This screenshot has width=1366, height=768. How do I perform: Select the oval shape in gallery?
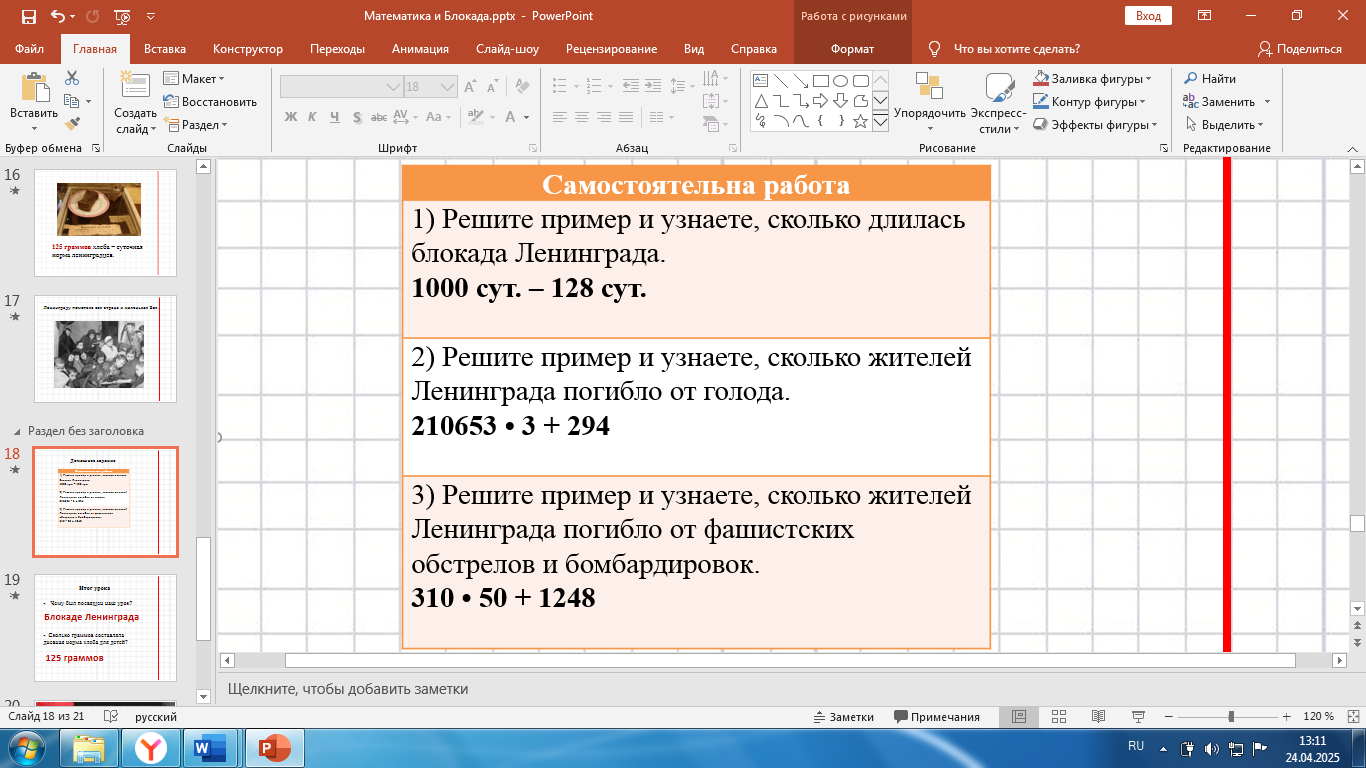(x=840, y=81)
